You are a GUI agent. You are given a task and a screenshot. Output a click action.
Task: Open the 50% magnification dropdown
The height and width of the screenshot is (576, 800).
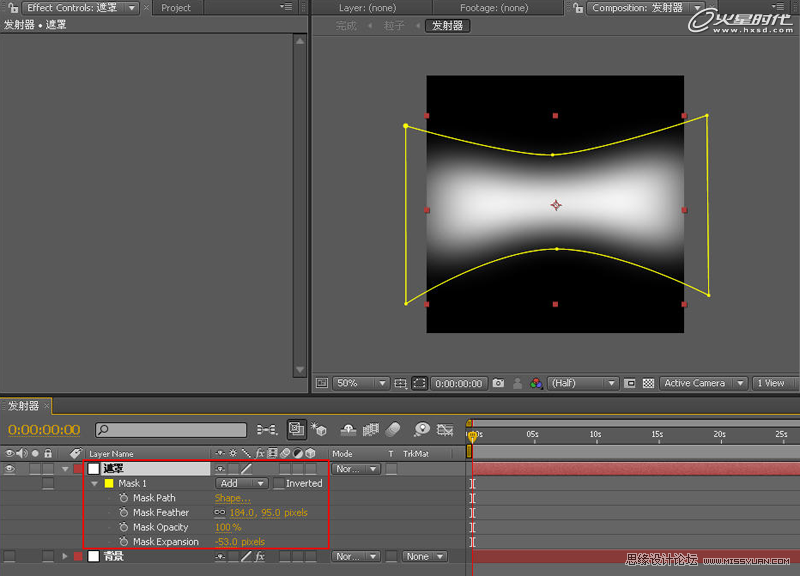click(x=361, y=383)
